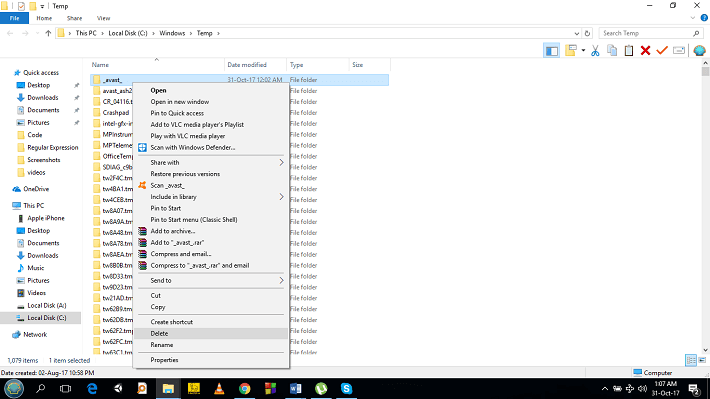Open the File ribbon tab
This screenshot has height=399, width=710.
pos(14,18)
